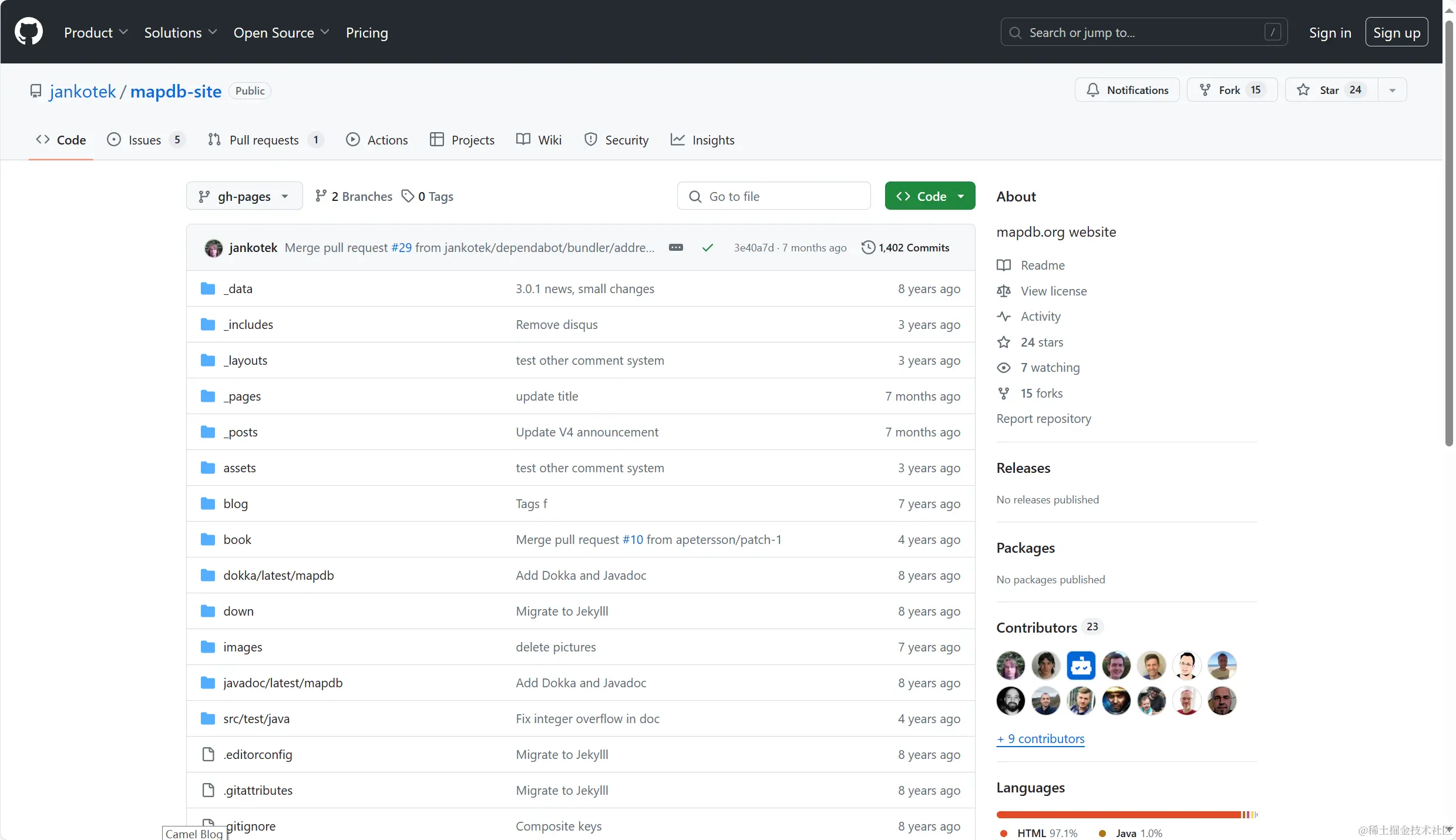Expand the Product menu
The image size is (1456, 840).
click(96, 32)
